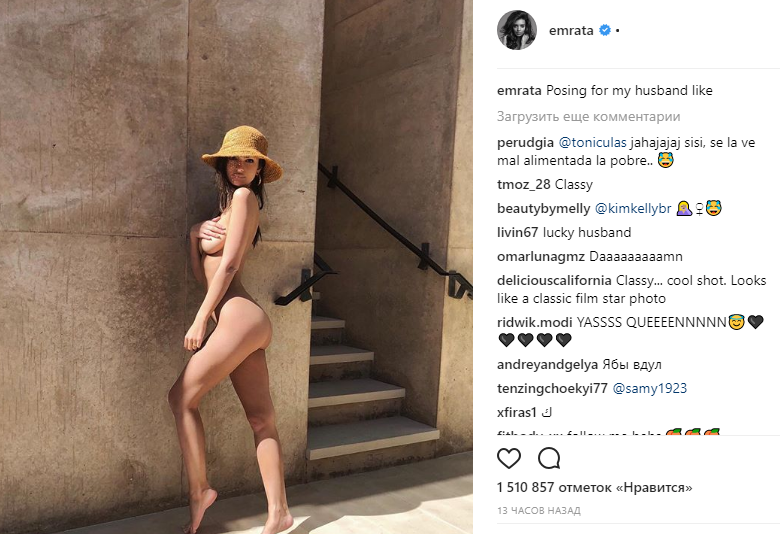The image size is (780, 534).
Task: Open the @kimkellybr mention
Action: pos(633,209)
